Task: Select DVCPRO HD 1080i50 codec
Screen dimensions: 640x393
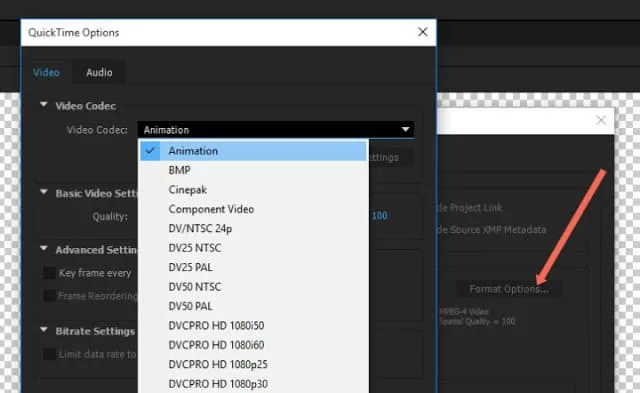Action: pos(253,326)
